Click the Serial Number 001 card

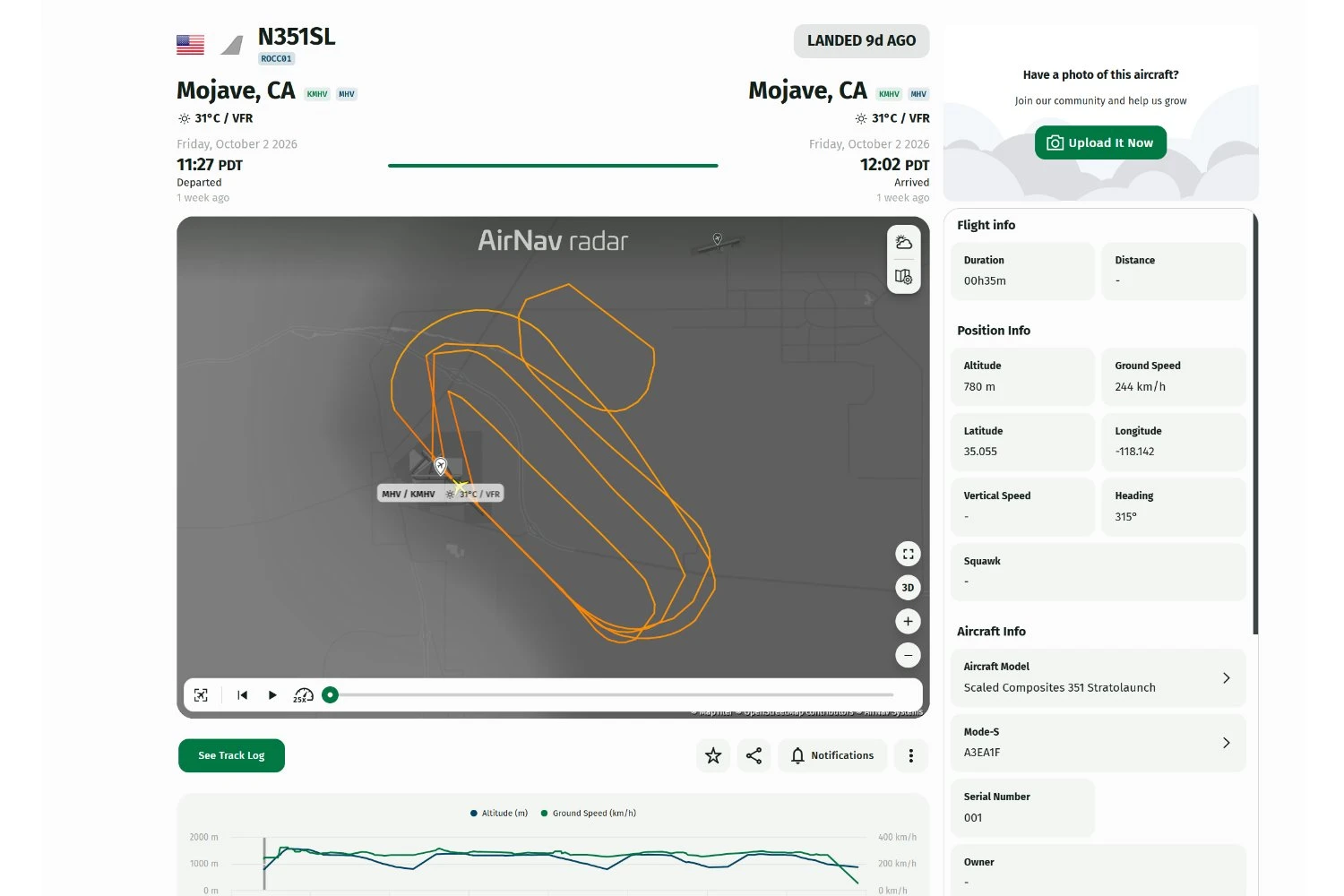pyautogui.click(x=1023, y=807)
